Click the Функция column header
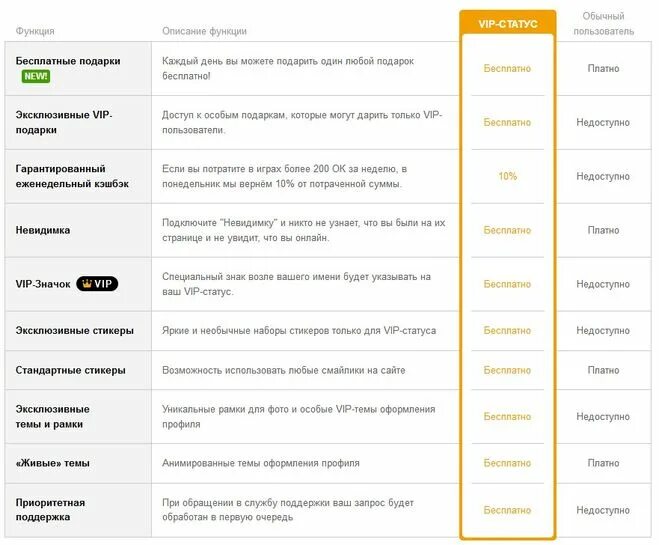Image resolution: width=659 pixels, height=545 pixels. coord(35,31)
